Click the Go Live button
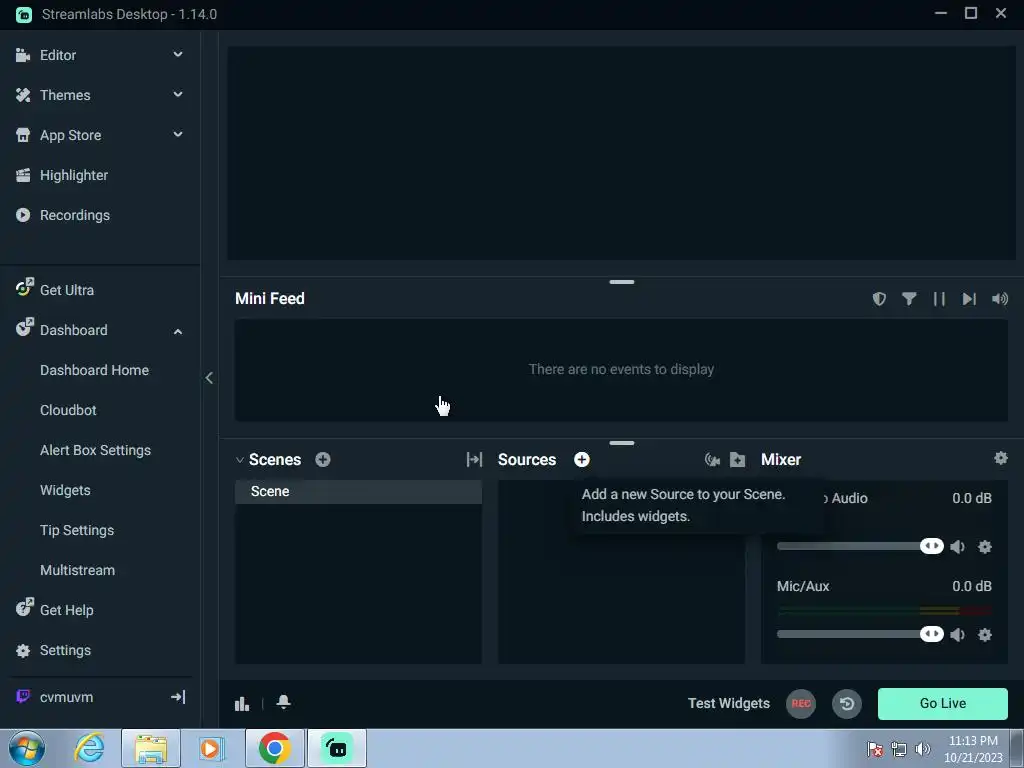Screen dimensions: 1024x768 942,703
